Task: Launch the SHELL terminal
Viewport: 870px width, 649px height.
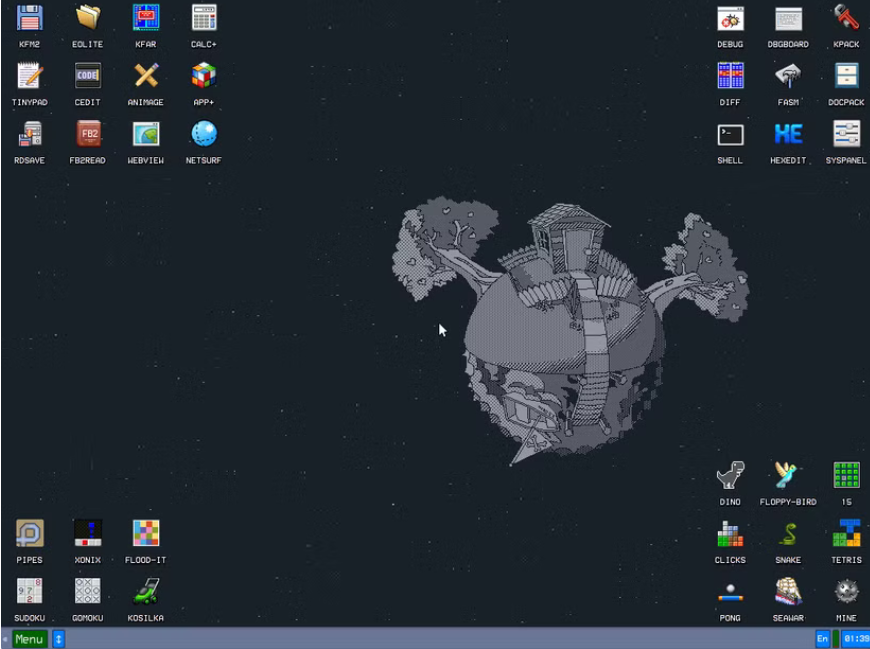Action: click(730, 135)
